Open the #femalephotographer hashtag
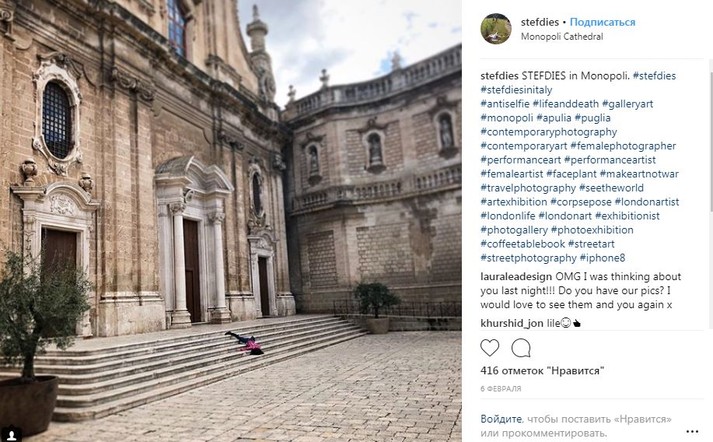 coord(623,146)
